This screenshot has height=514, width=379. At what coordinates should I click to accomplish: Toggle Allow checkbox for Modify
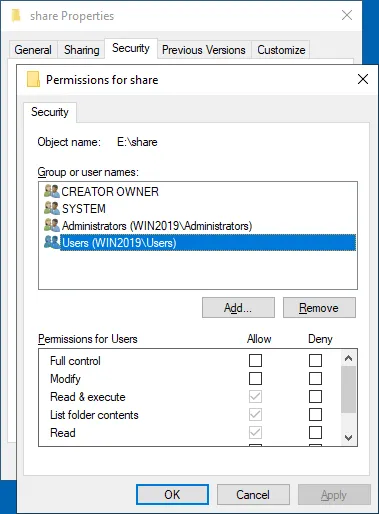[255, 379]
